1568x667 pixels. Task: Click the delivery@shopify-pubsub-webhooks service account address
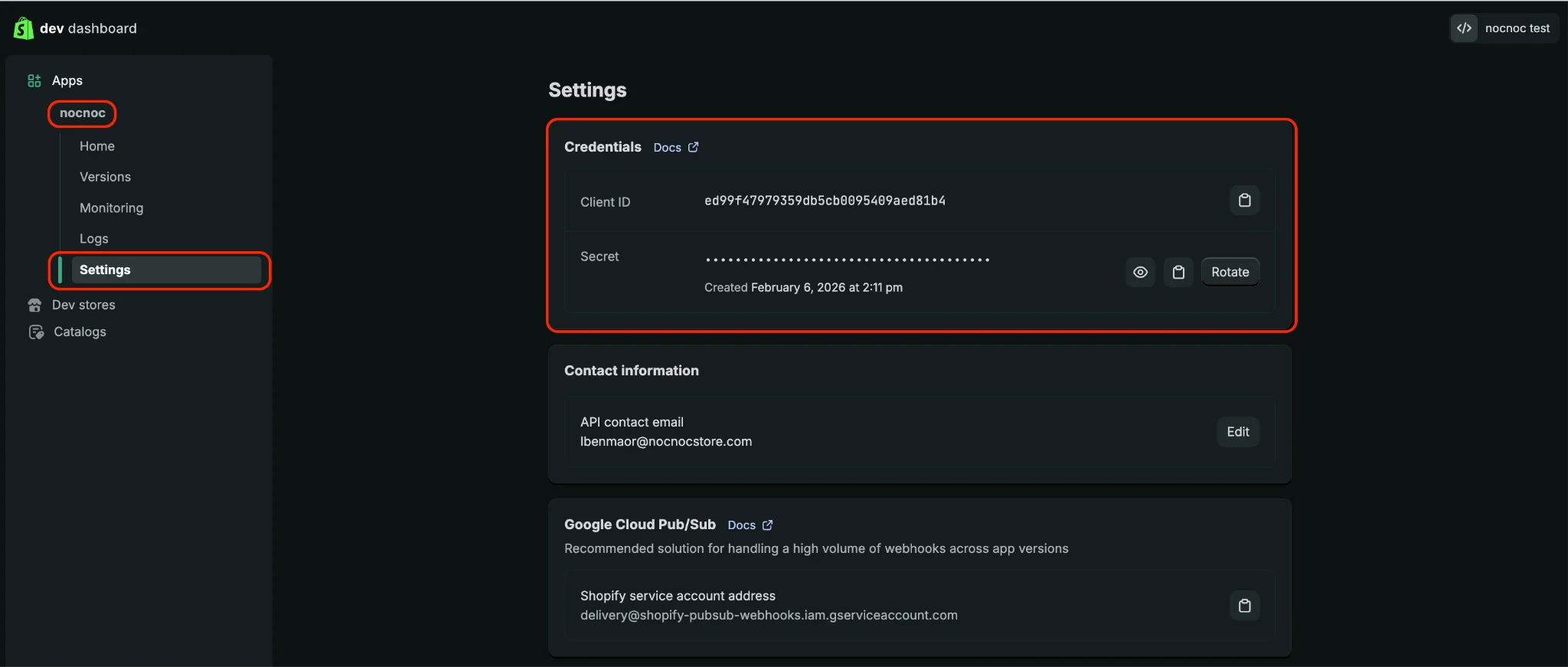coord(769,615)
